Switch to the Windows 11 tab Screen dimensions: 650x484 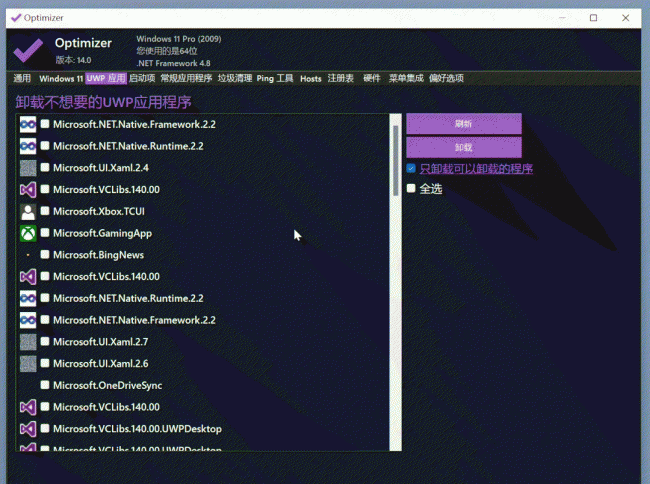tap(61, 78)
